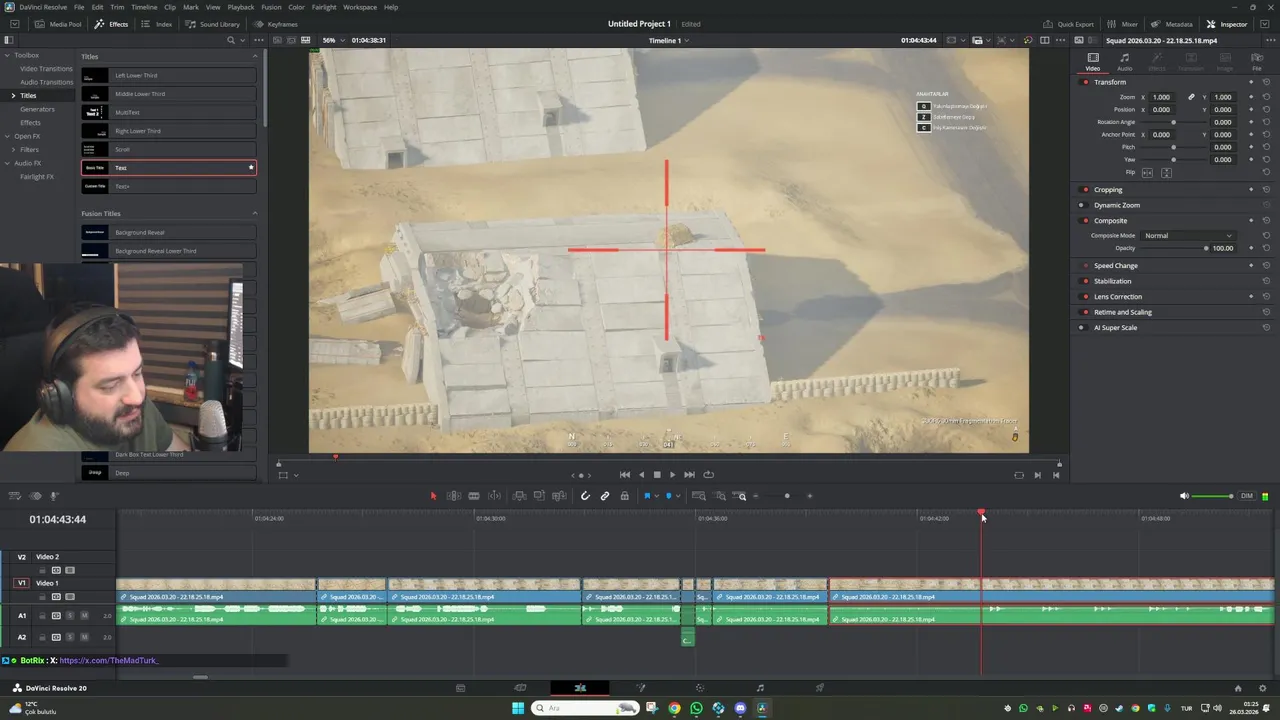This screenshot has width=1280, height=720.
Task: Open the Deliver page rocket icon
Action: (820, 688)
